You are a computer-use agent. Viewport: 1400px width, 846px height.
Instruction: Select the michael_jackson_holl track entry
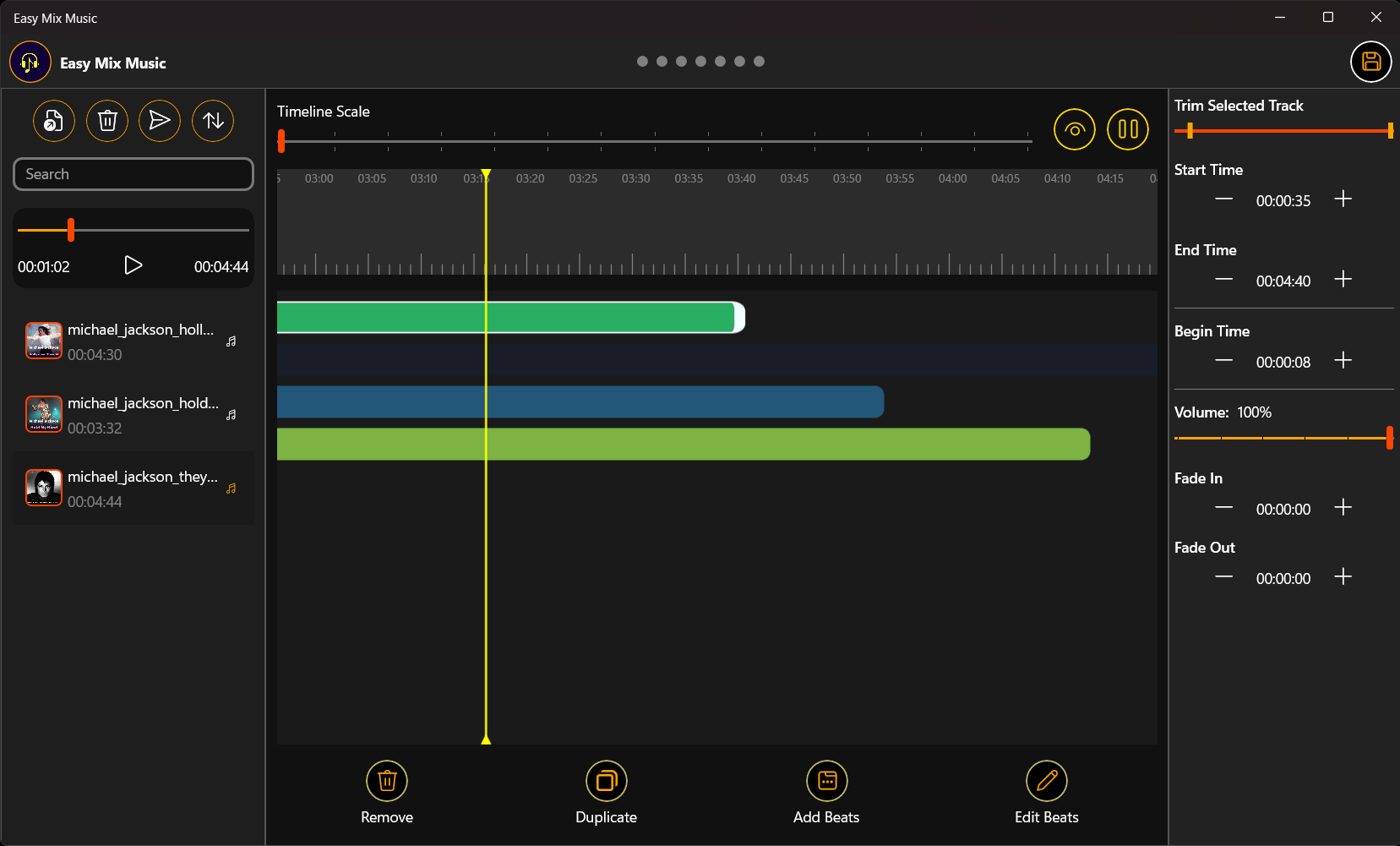pos(133,341)
